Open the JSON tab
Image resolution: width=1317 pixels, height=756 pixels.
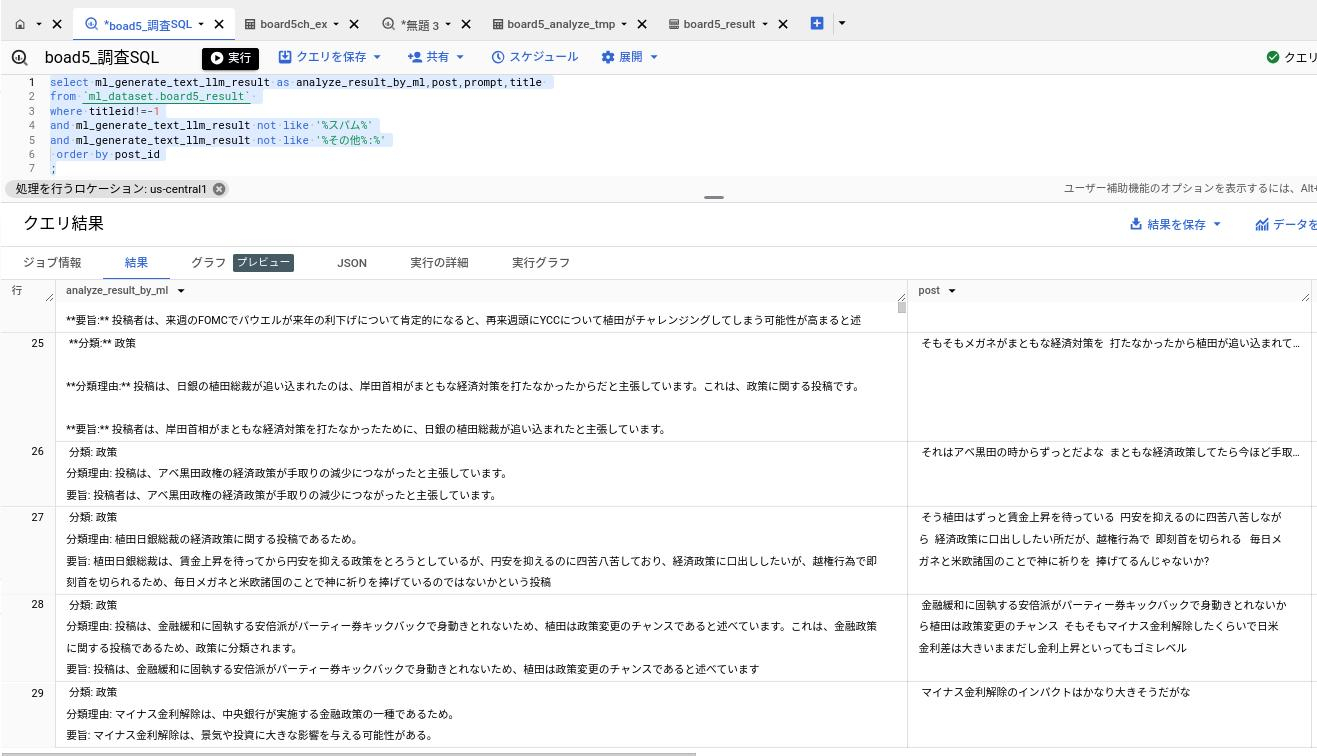352,262
